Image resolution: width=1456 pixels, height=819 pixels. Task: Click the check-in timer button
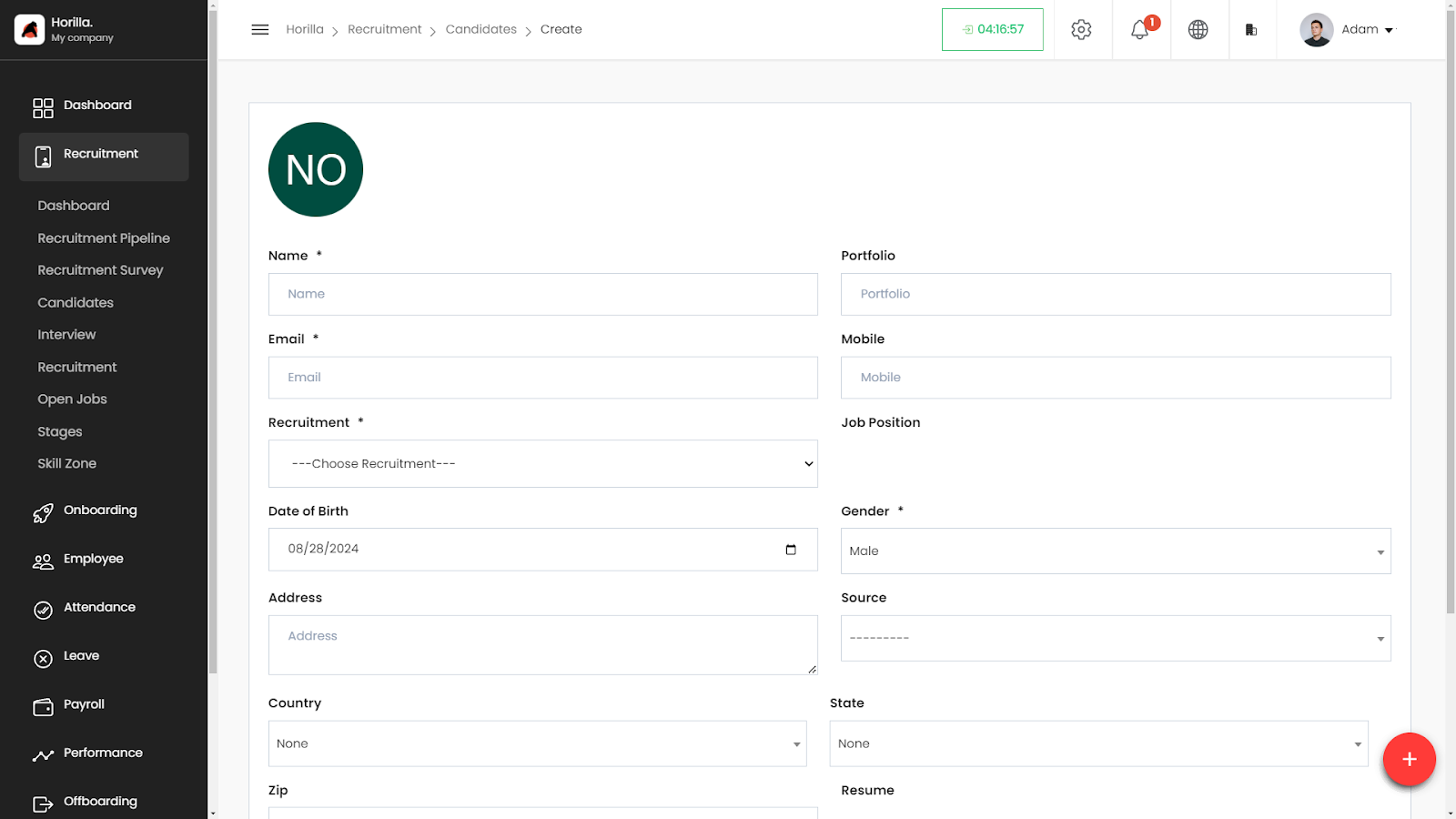click(x=993, y=30)
